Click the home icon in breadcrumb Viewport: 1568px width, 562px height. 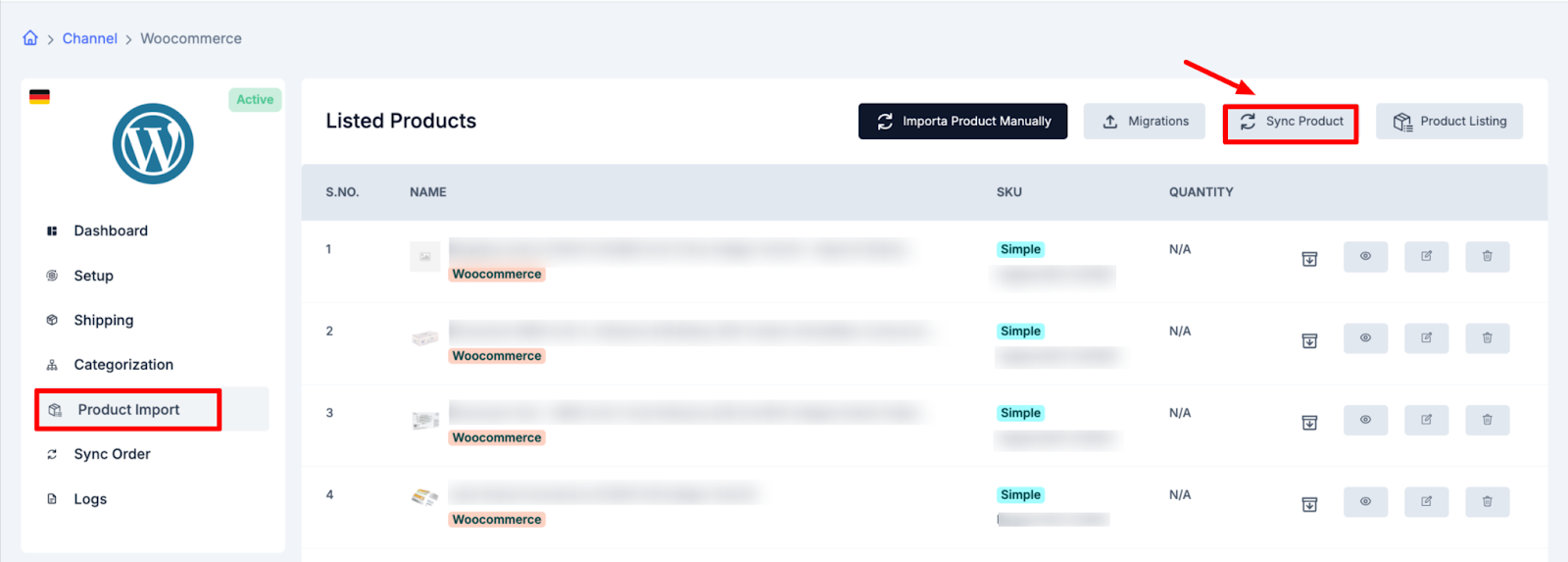click(30, 38)
